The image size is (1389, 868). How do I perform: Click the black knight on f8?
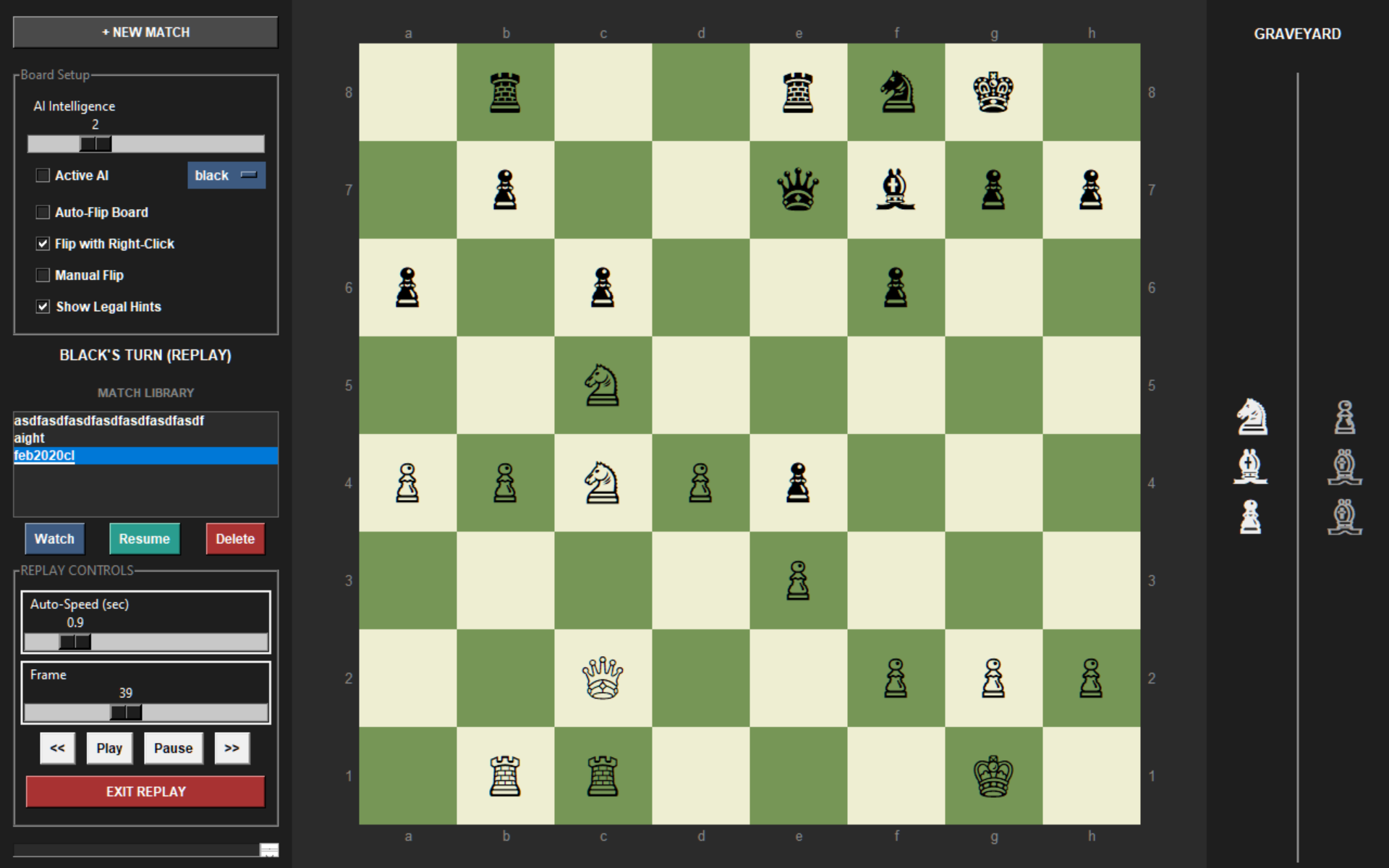click(896, 92)
